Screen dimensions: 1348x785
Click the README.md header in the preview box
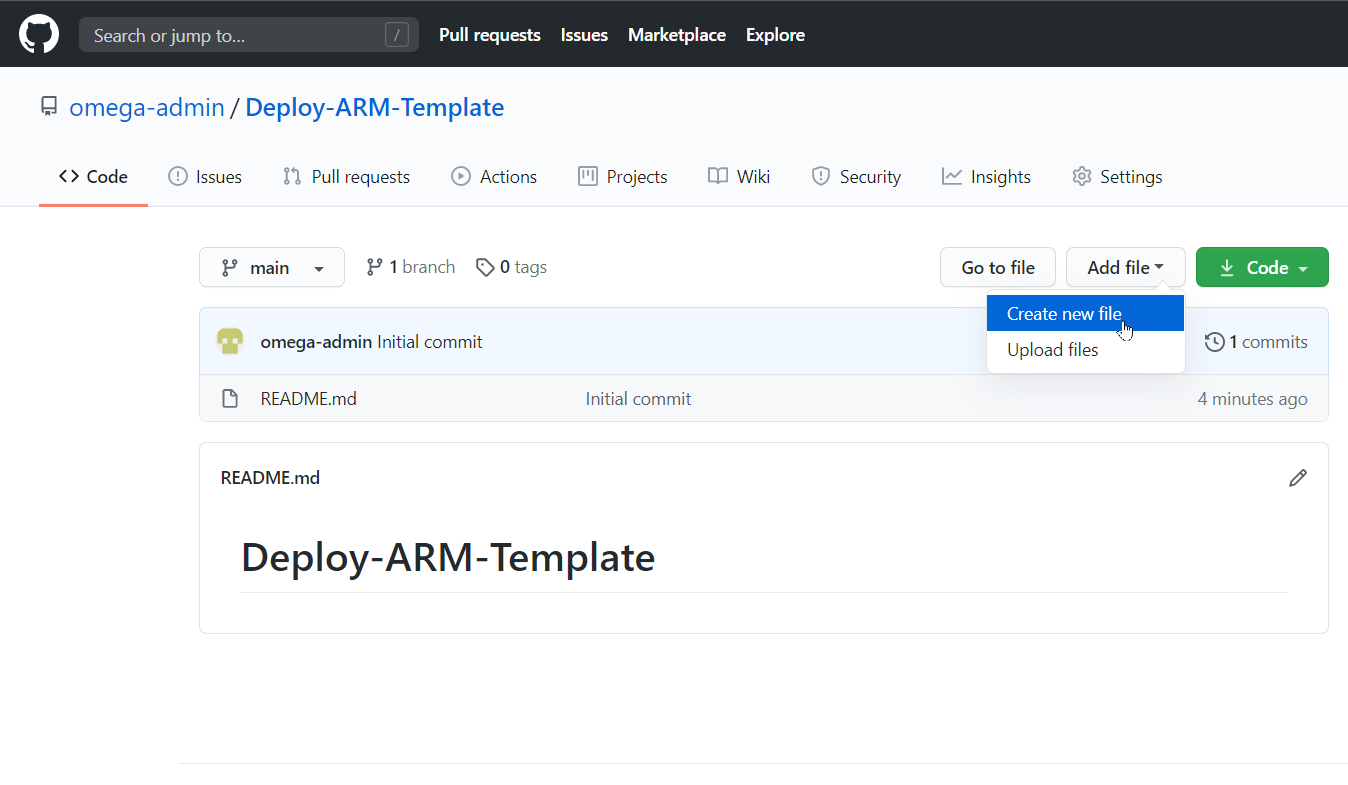[270, 478]
